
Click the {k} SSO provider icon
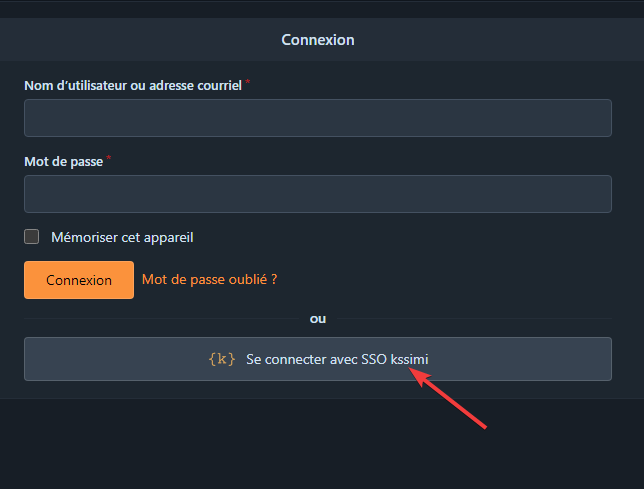(221, 359)
